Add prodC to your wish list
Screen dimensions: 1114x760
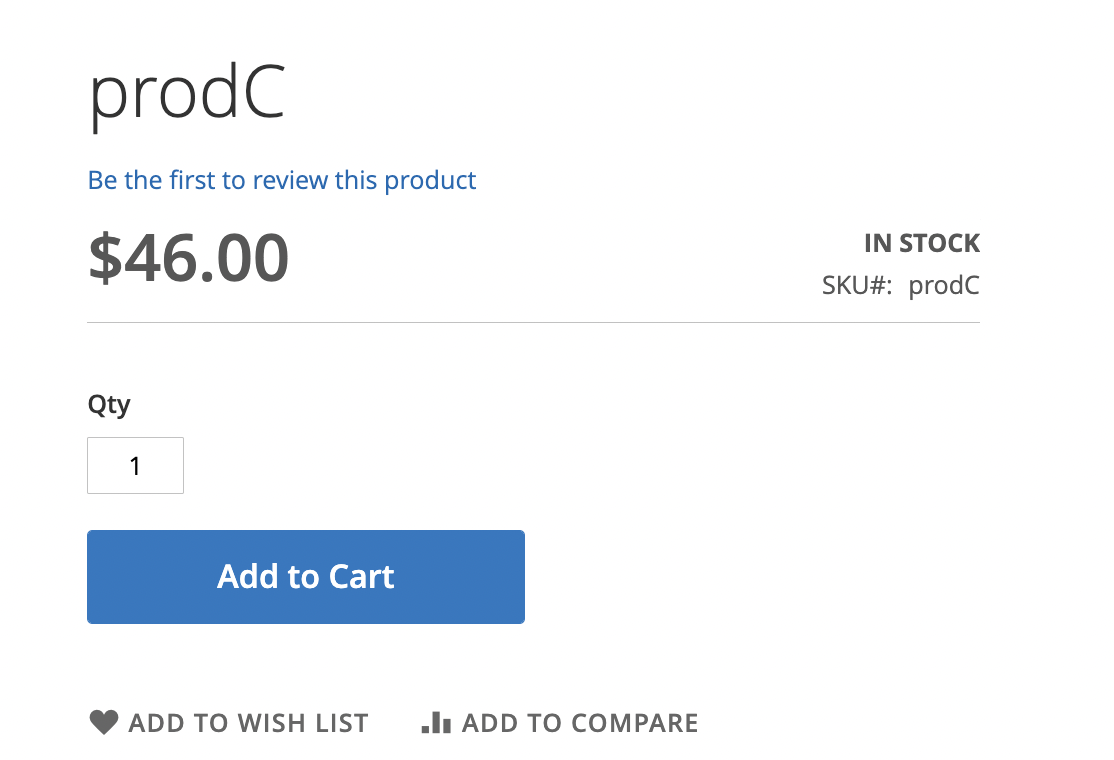[x=228, y=721]
